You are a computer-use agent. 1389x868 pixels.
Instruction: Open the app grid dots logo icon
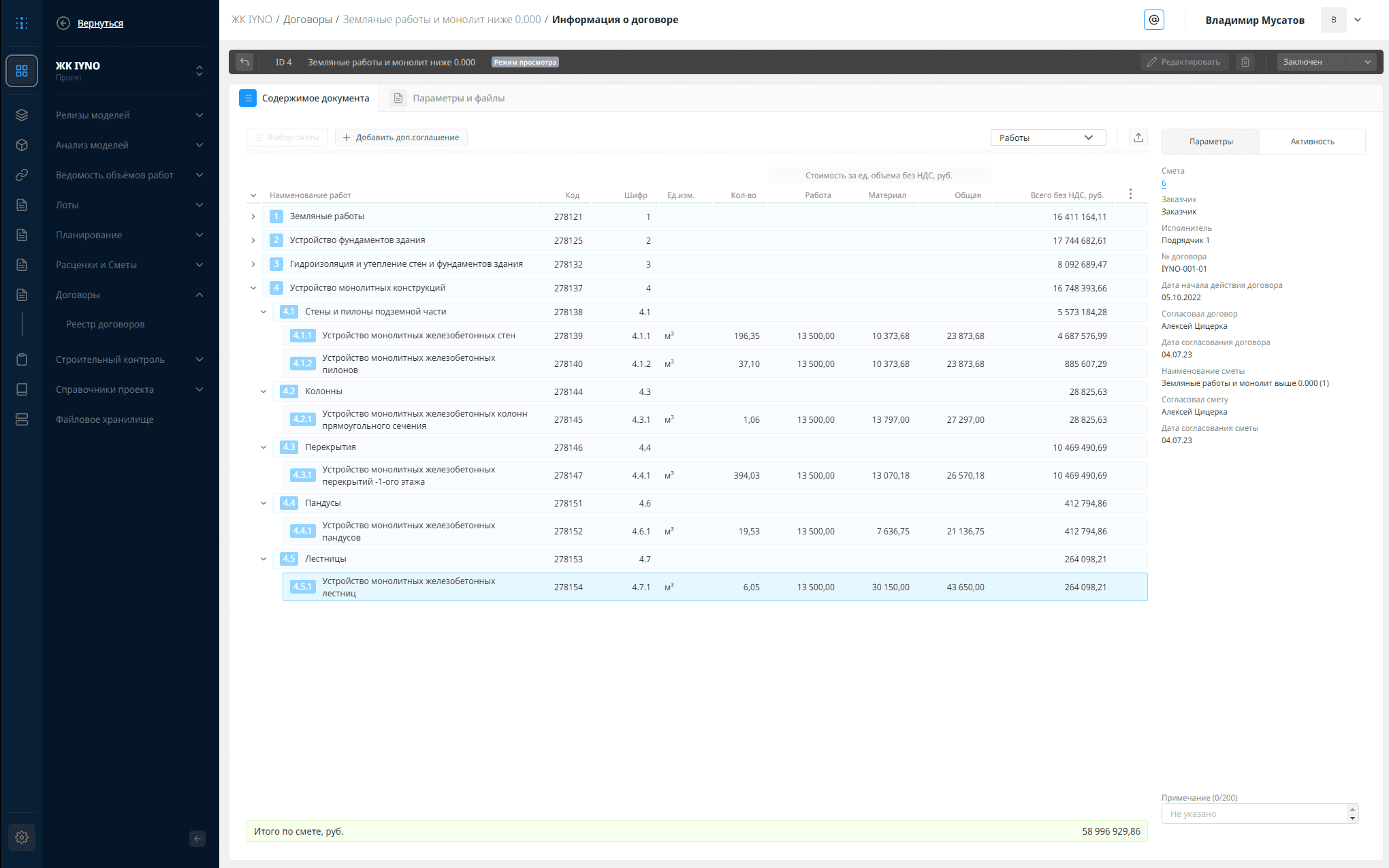[x=22, y=23]
